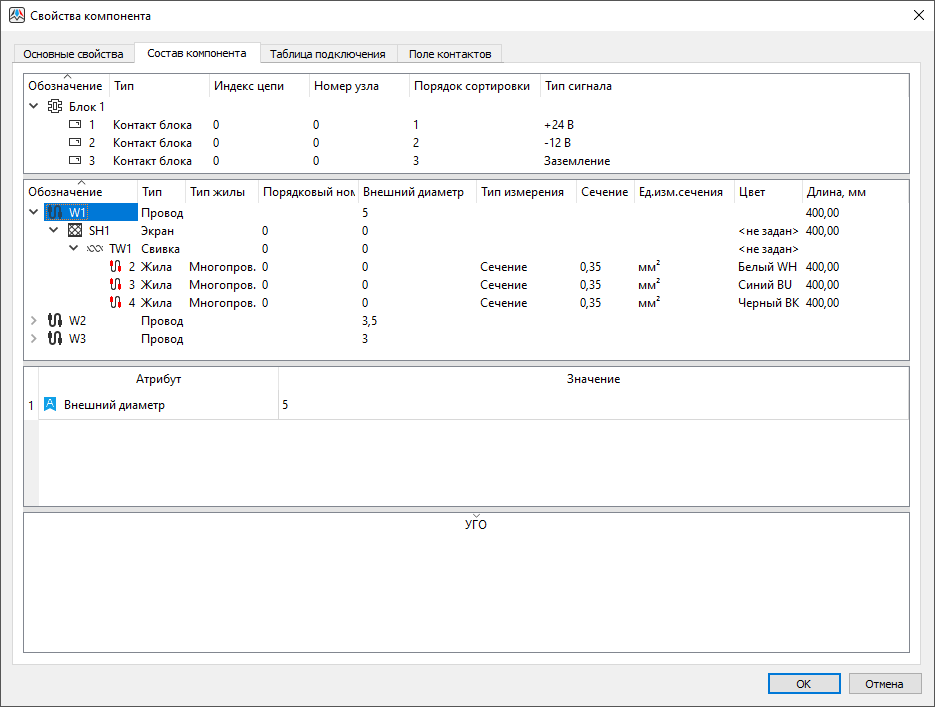Viewport: 935px width, 707px height.
Task: Click the Отмена button
Action: (x=884, y=684)
